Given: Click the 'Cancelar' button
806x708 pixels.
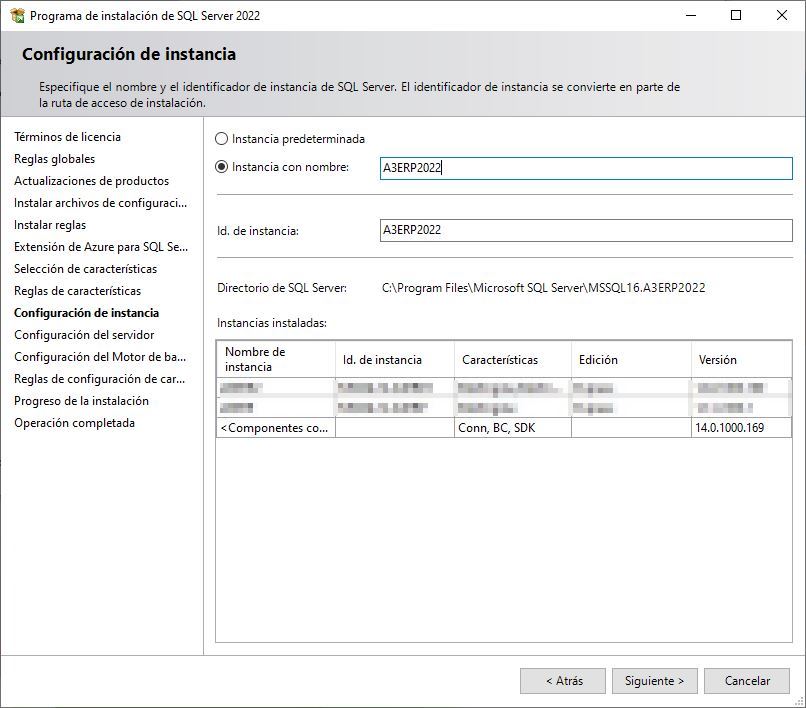Looking at the screenshot, I should pos(747,680).
